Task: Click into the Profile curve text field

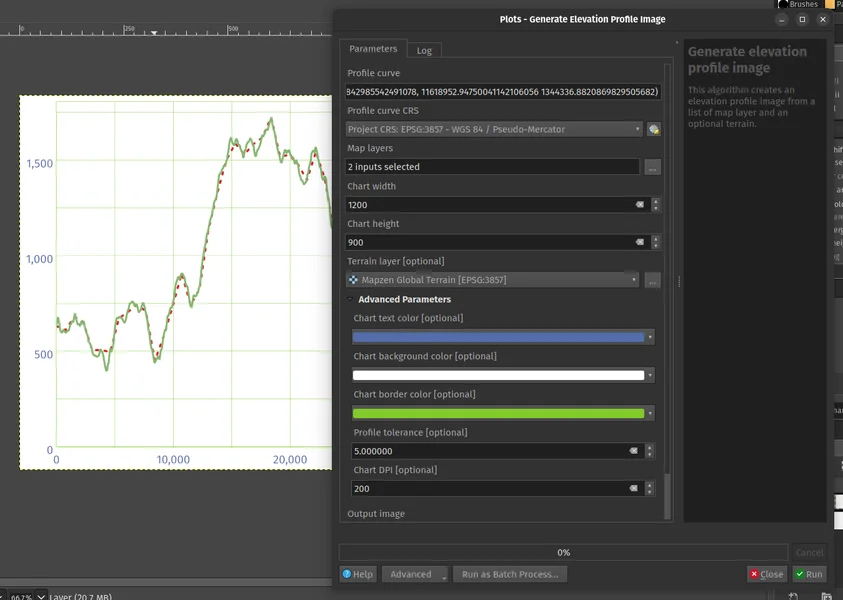Action: (x=502, y=92)
